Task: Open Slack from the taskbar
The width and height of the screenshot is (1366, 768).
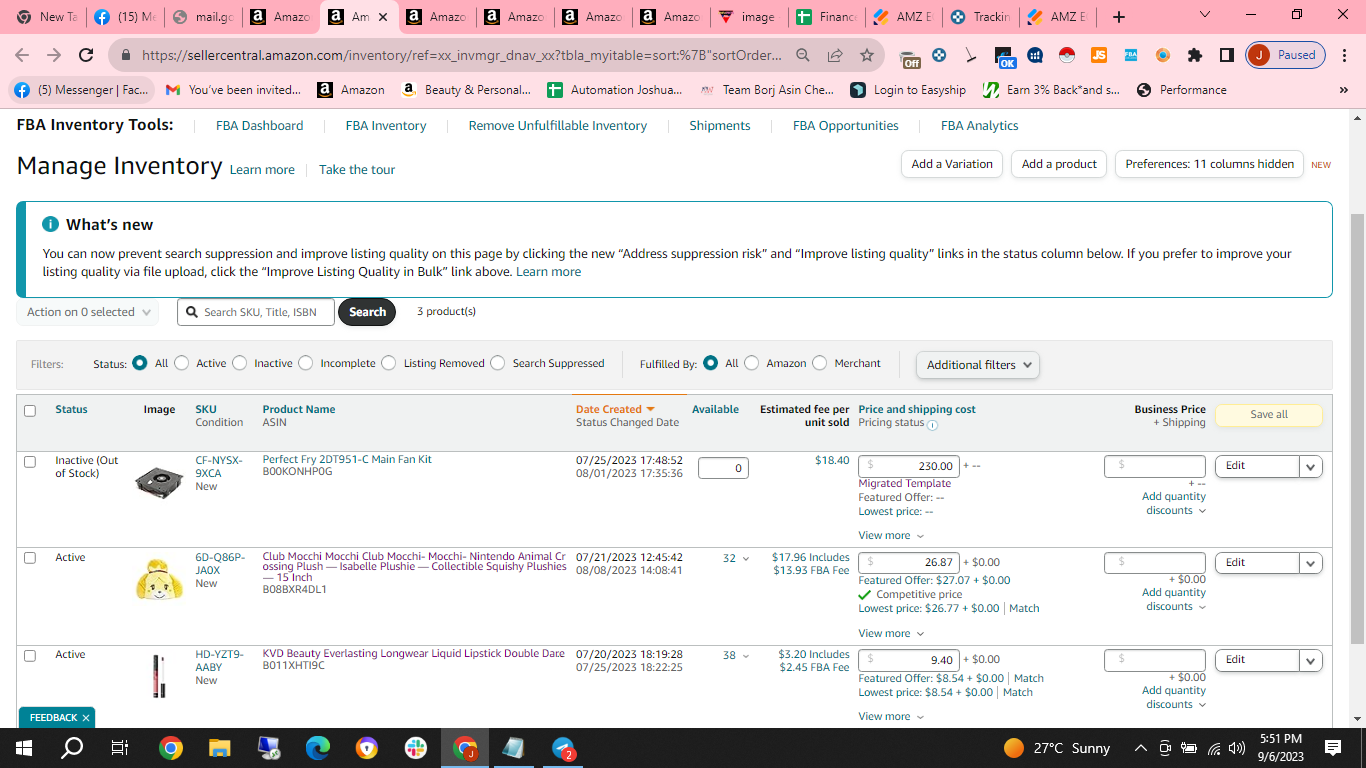Action: pos(416,747)
